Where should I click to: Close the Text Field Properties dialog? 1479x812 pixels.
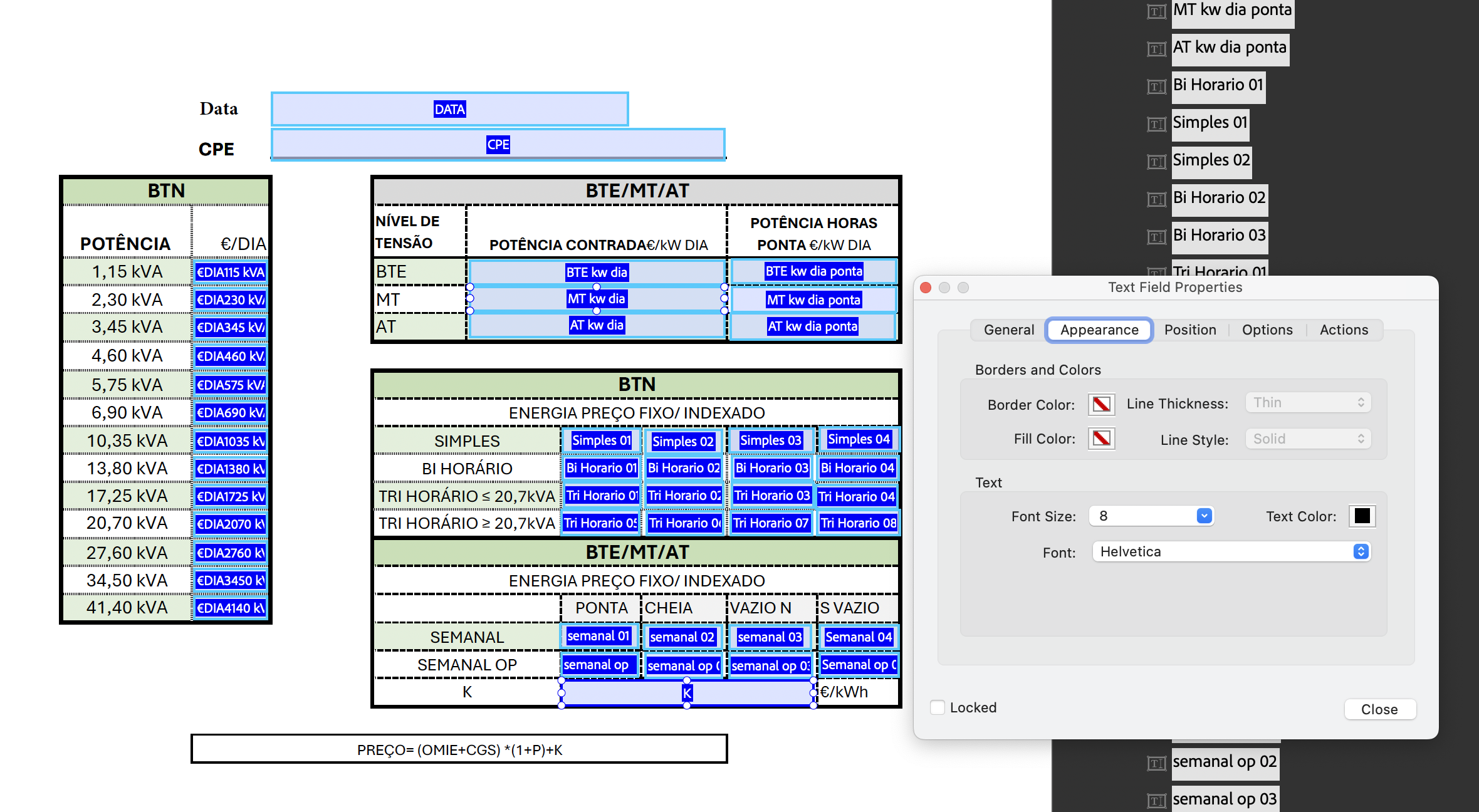[x=1380, y=709]
